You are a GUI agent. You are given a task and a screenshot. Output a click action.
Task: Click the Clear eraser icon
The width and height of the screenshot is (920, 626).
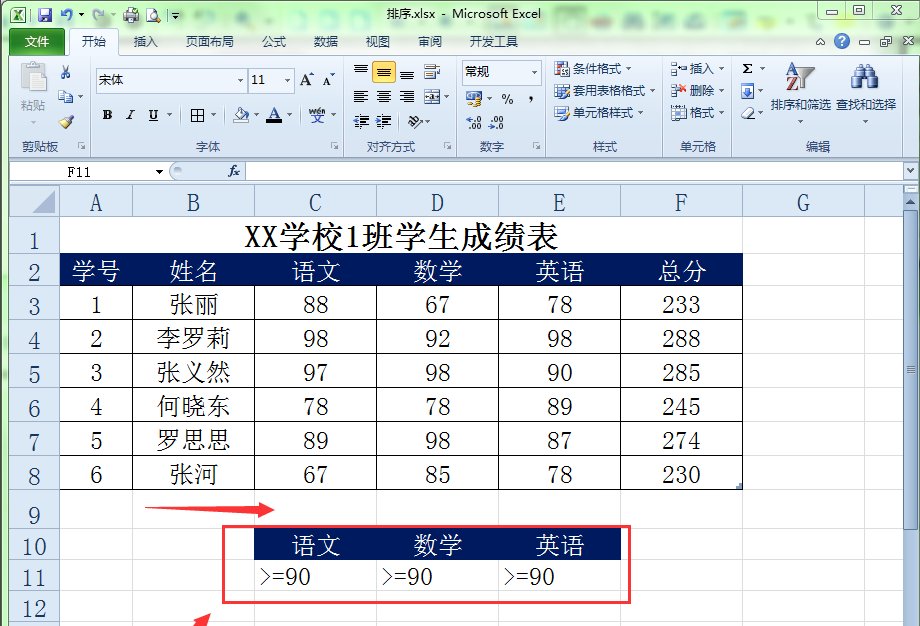pyautogui.click(x=748, y=113)
